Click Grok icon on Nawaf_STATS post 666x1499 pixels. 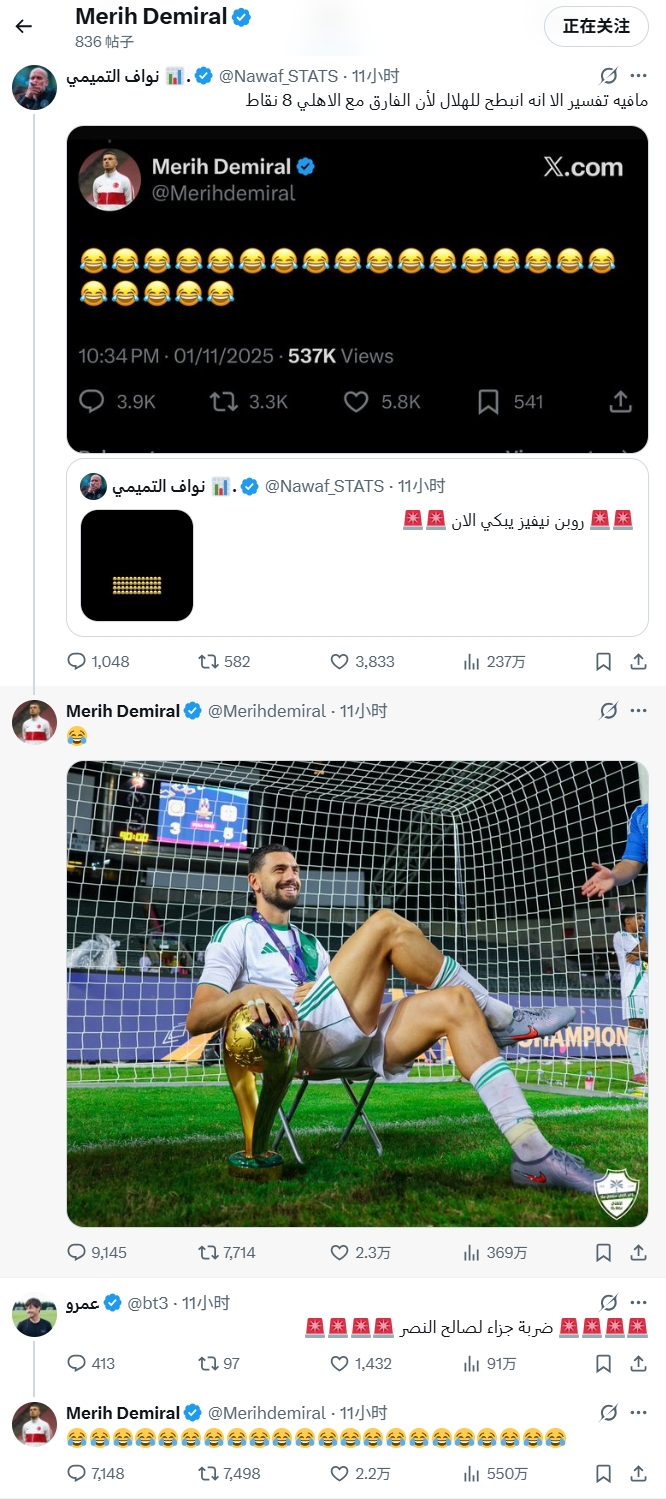[x=608, y=76]
